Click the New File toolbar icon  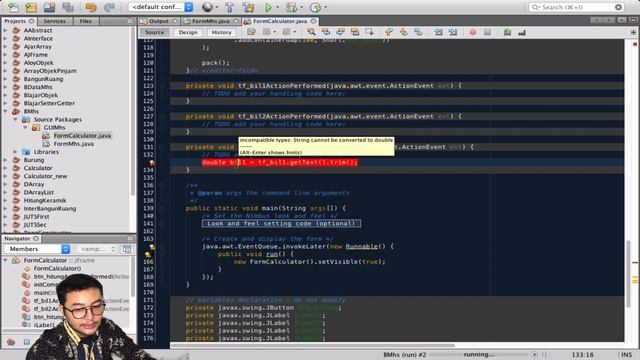click(13, 7)
